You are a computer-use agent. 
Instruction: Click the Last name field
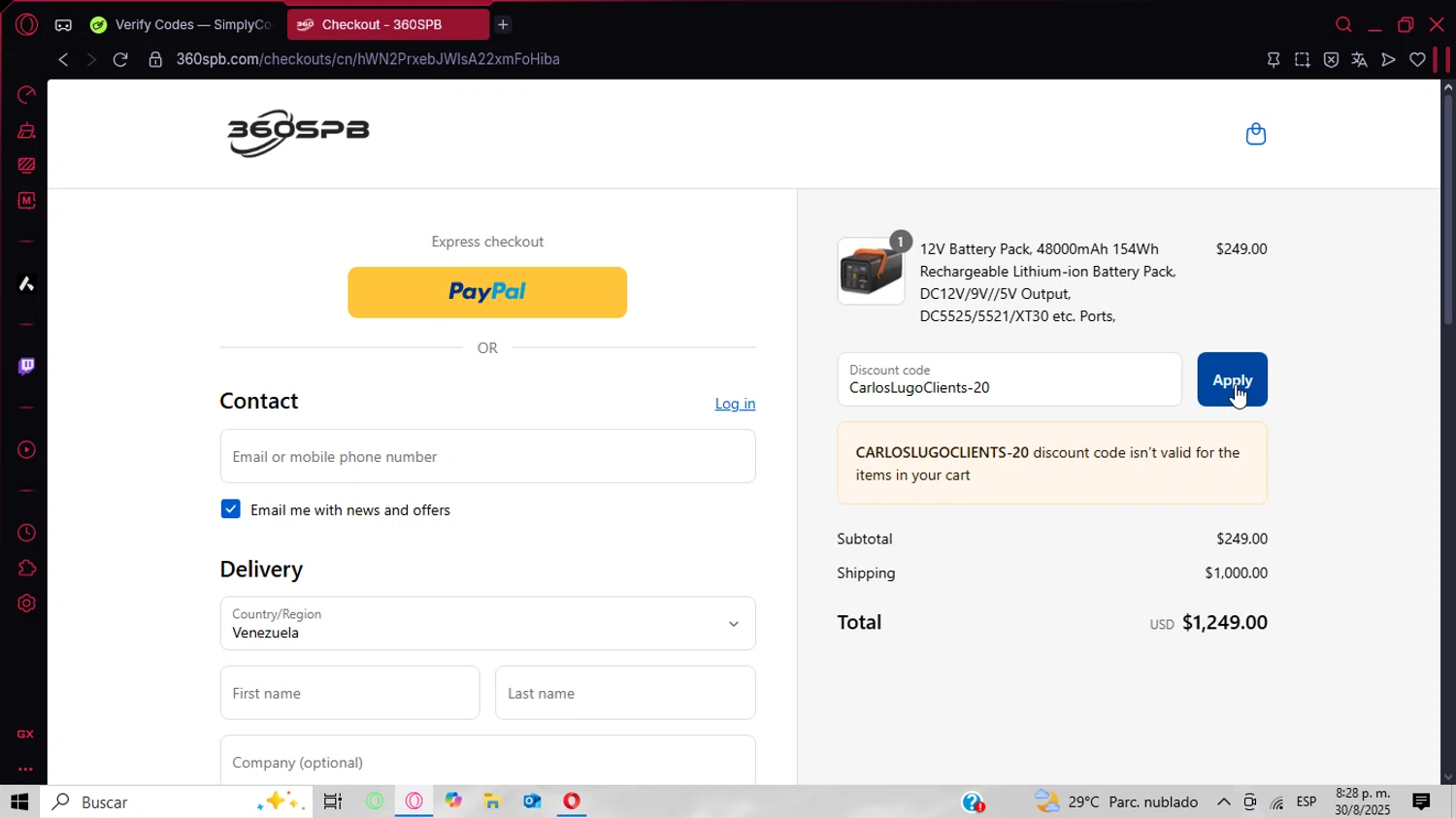pos(625,693)
